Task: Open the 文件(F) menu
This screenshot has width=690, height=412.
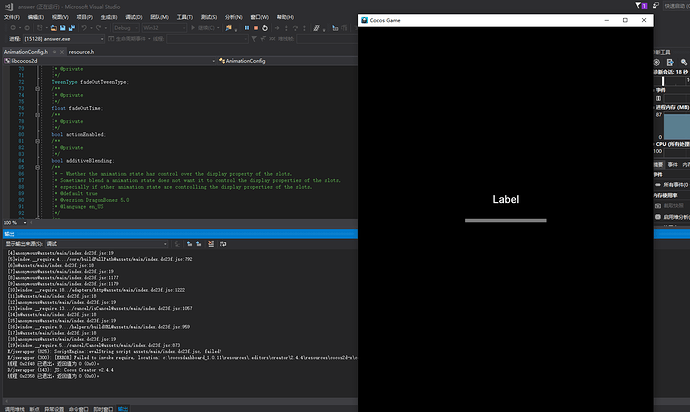Action: (12, 17)
